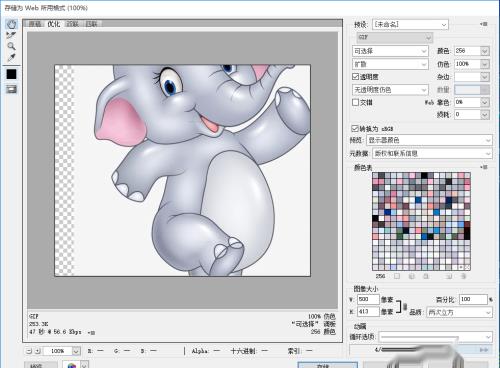Viewport: 500px width, 368px height.
Task: Click the 253.3K file size text
Action: click(x=39, y=324)
